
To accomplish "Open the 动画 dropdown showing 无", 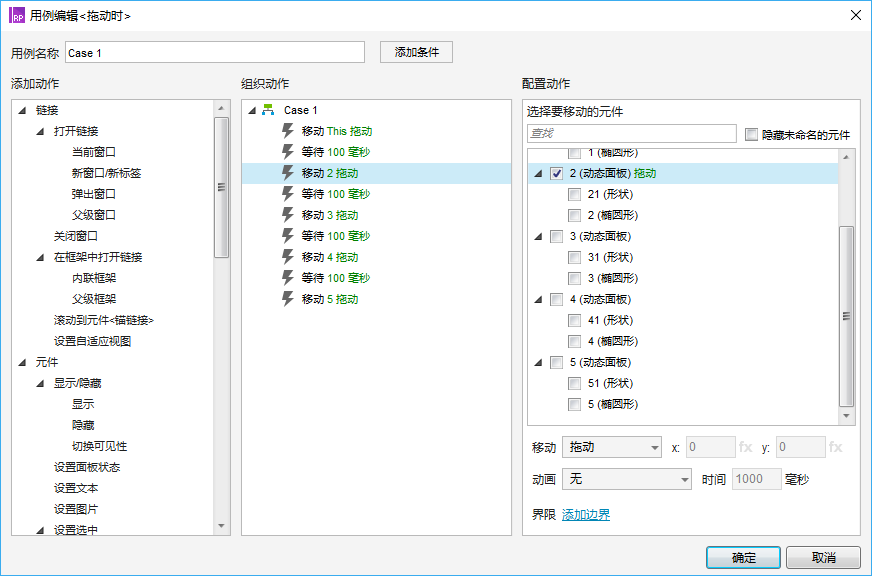I will coord(626,479).
